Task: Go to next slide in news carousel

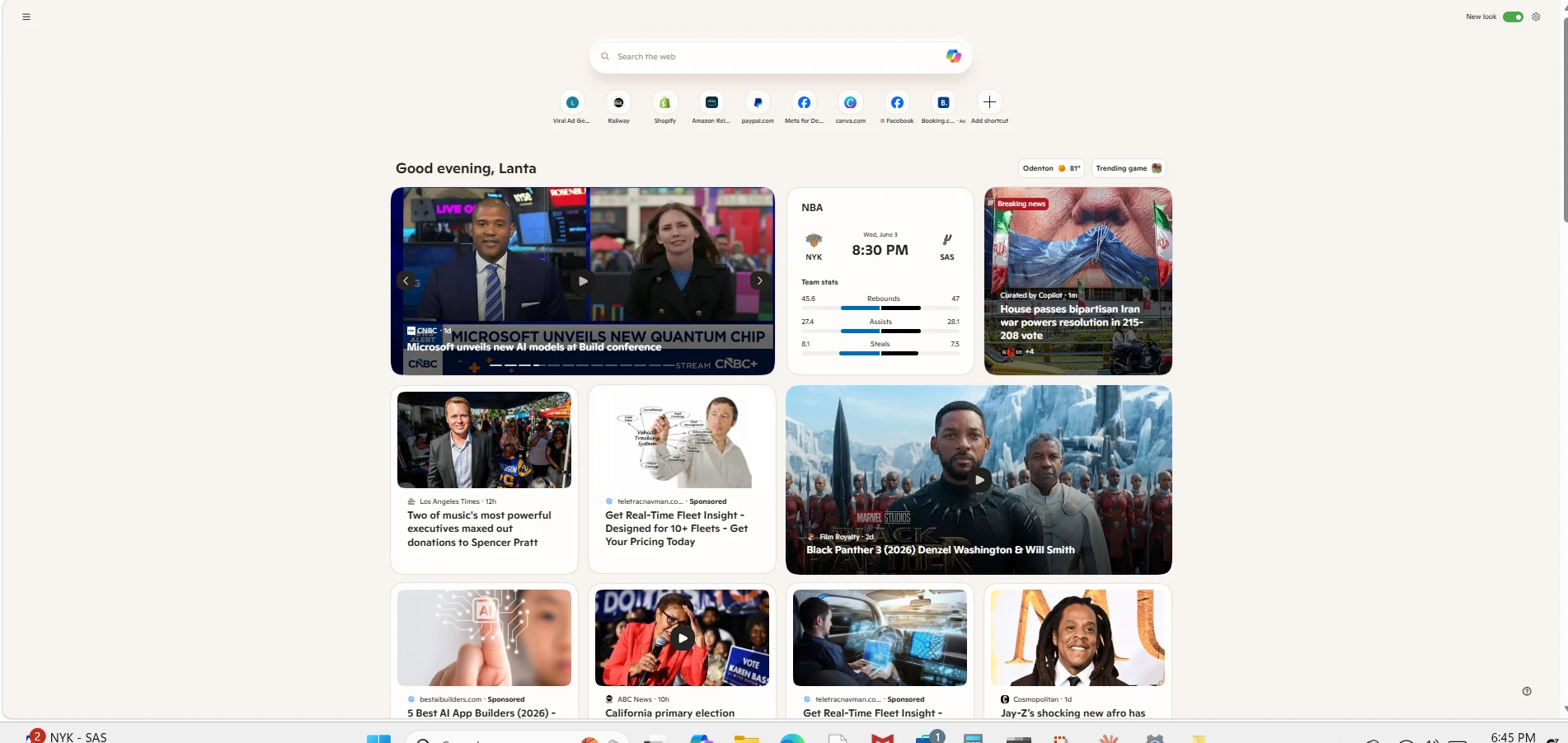Action: point(759,281)
